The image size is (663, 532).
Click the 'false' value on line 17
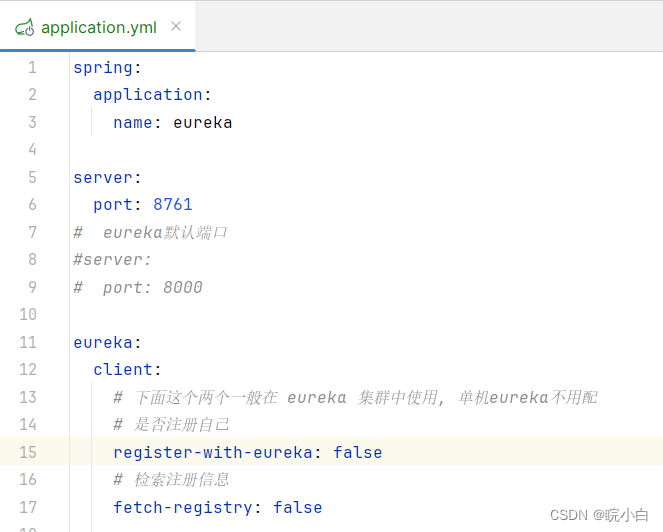click(298, 507)
